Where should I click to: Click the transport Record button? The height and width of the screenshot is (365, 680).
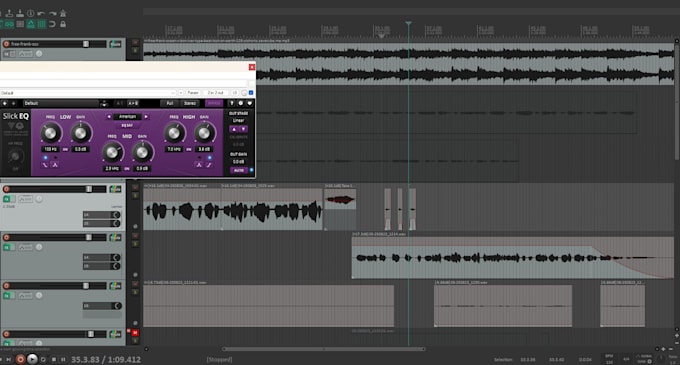pos(20,359)
